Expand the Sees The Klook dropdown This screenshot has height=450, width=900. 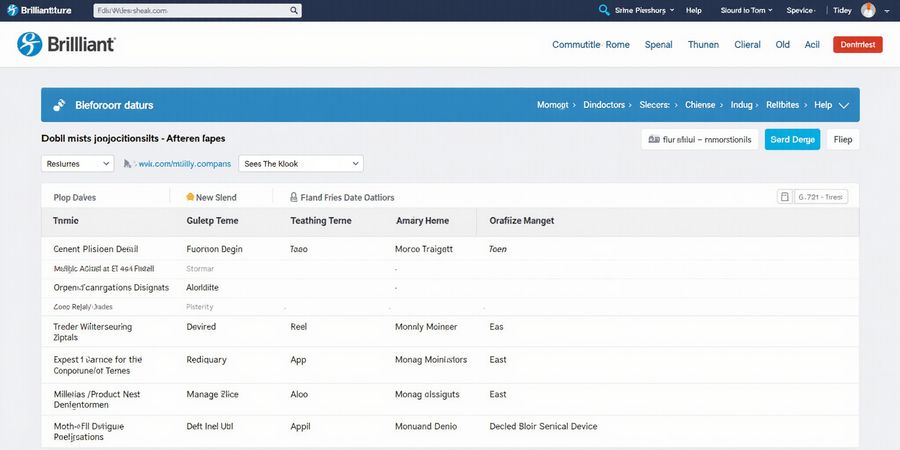[301, 164]
